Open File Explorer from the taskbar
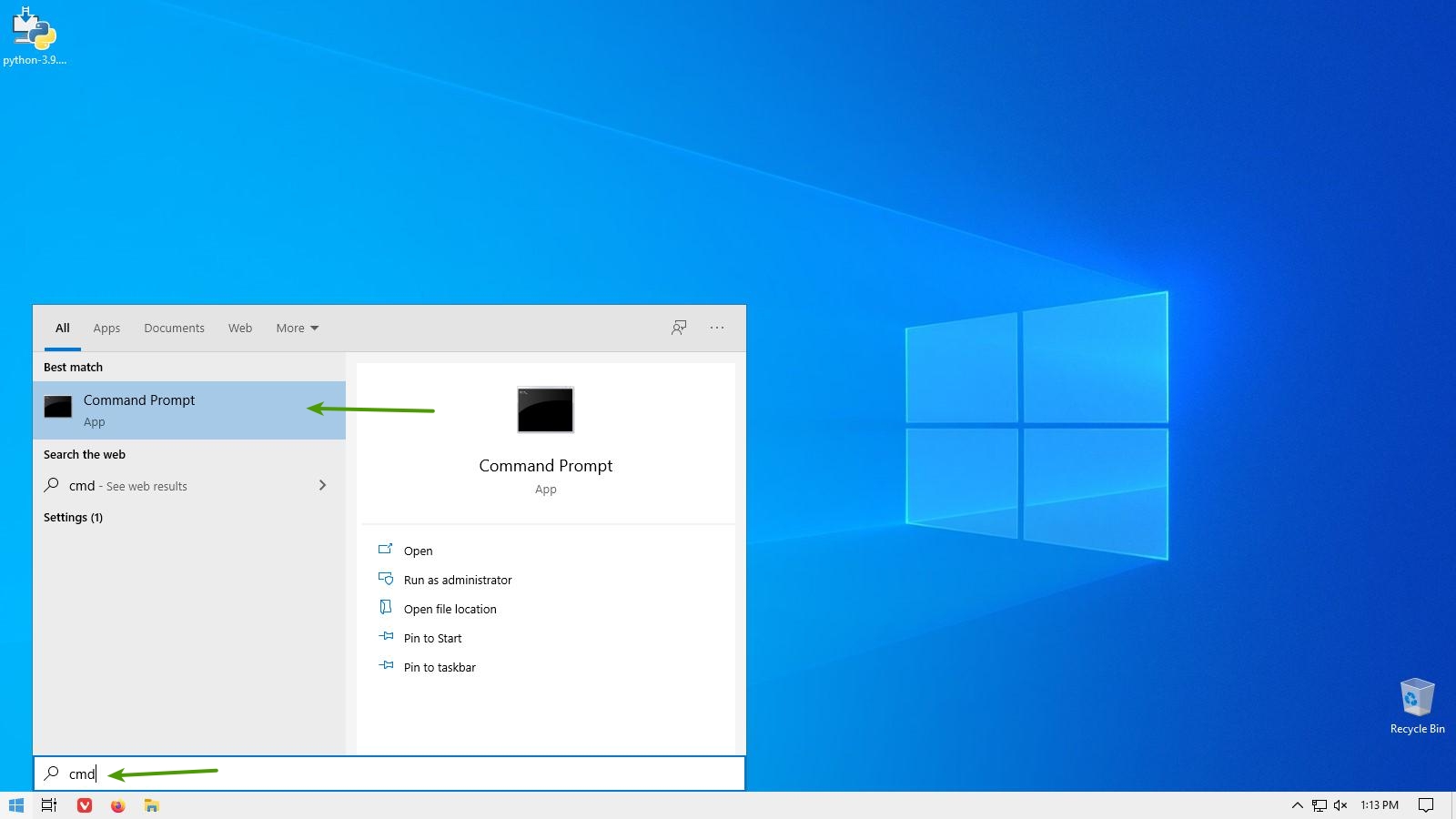The height and width of the screenshot is (819, 1456). tap(152, 805)
